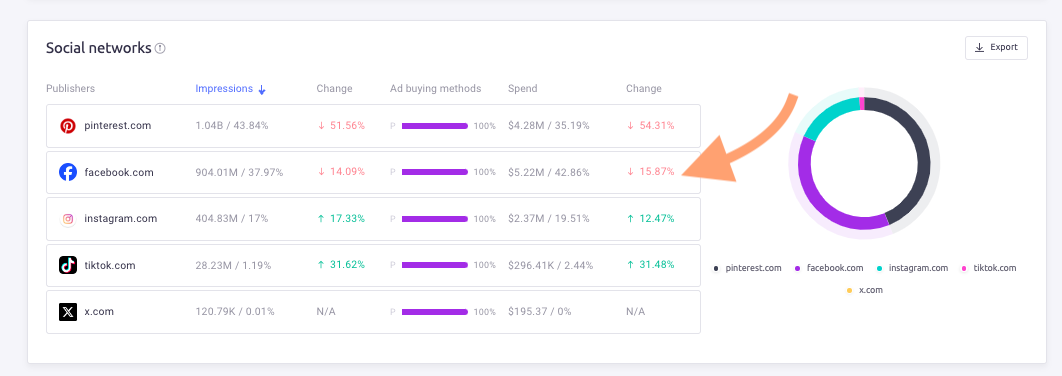Sort by the Impressions column header
This screenshot has width=1062, height=376.
(224, 89)
